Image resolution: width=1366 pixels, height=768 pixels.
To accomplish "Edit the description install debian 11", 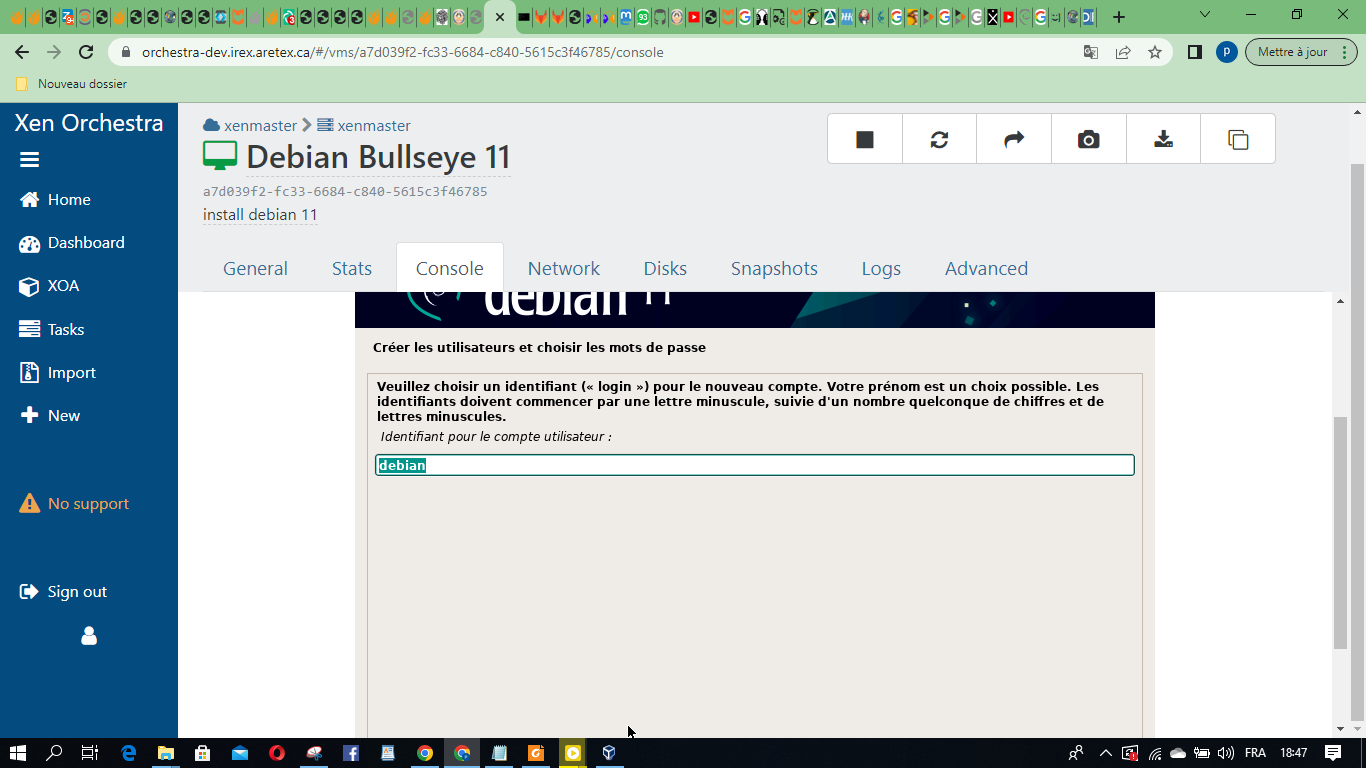I will (x=260, y=215).
